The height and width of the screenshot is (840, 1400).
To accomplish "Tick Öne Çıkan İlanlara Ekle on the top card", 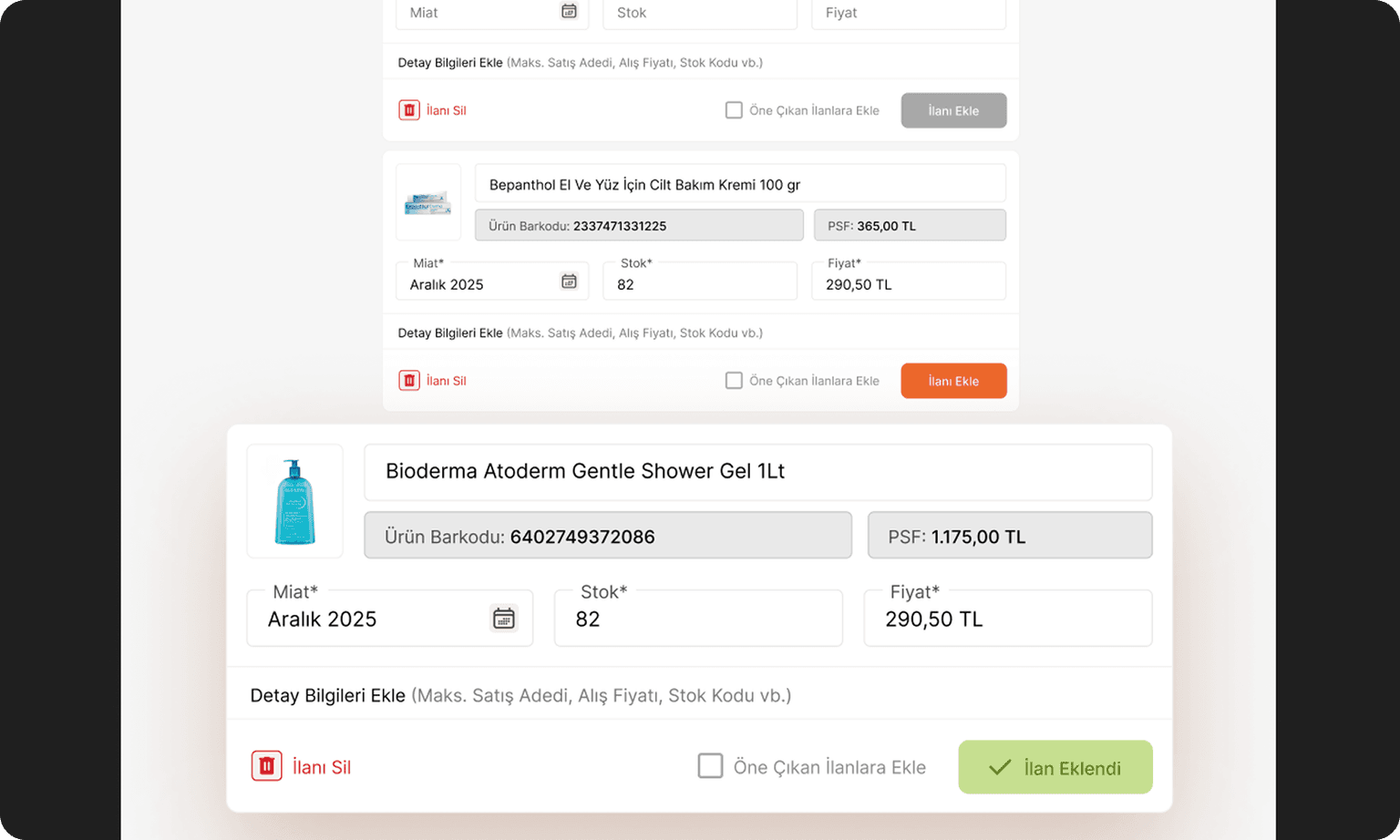I will pos(734,109).
